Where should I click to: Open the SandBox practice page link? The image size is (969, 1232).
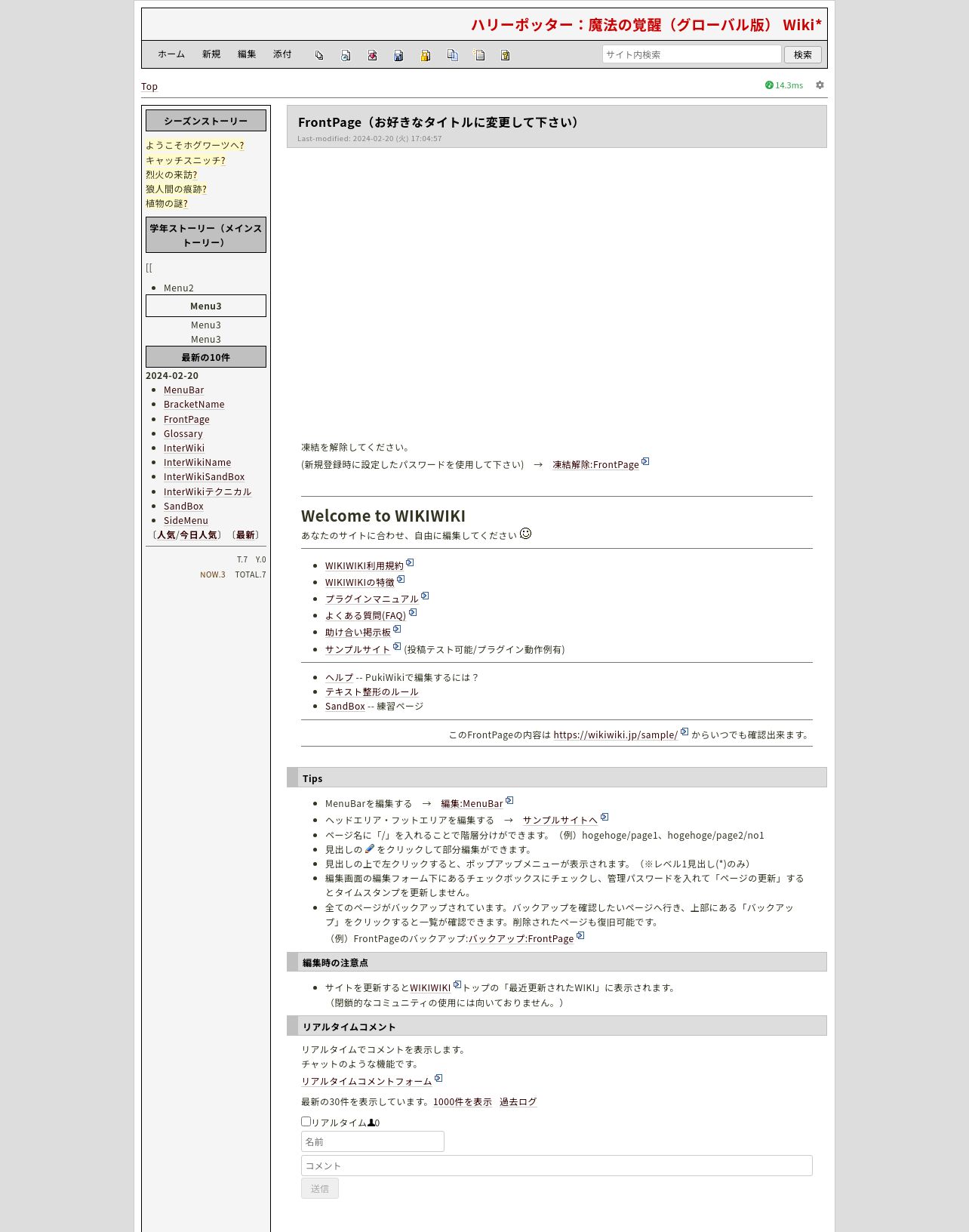tap(345, 707)
